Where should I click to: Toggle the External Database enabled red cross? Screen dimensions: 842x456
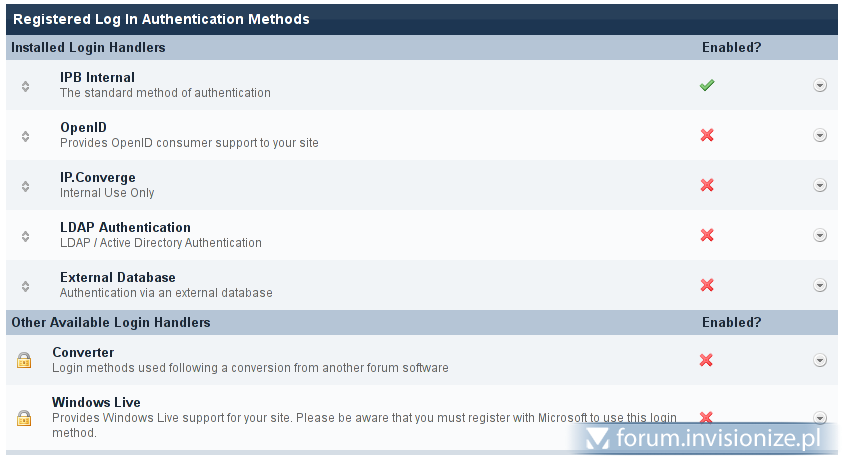707,285
